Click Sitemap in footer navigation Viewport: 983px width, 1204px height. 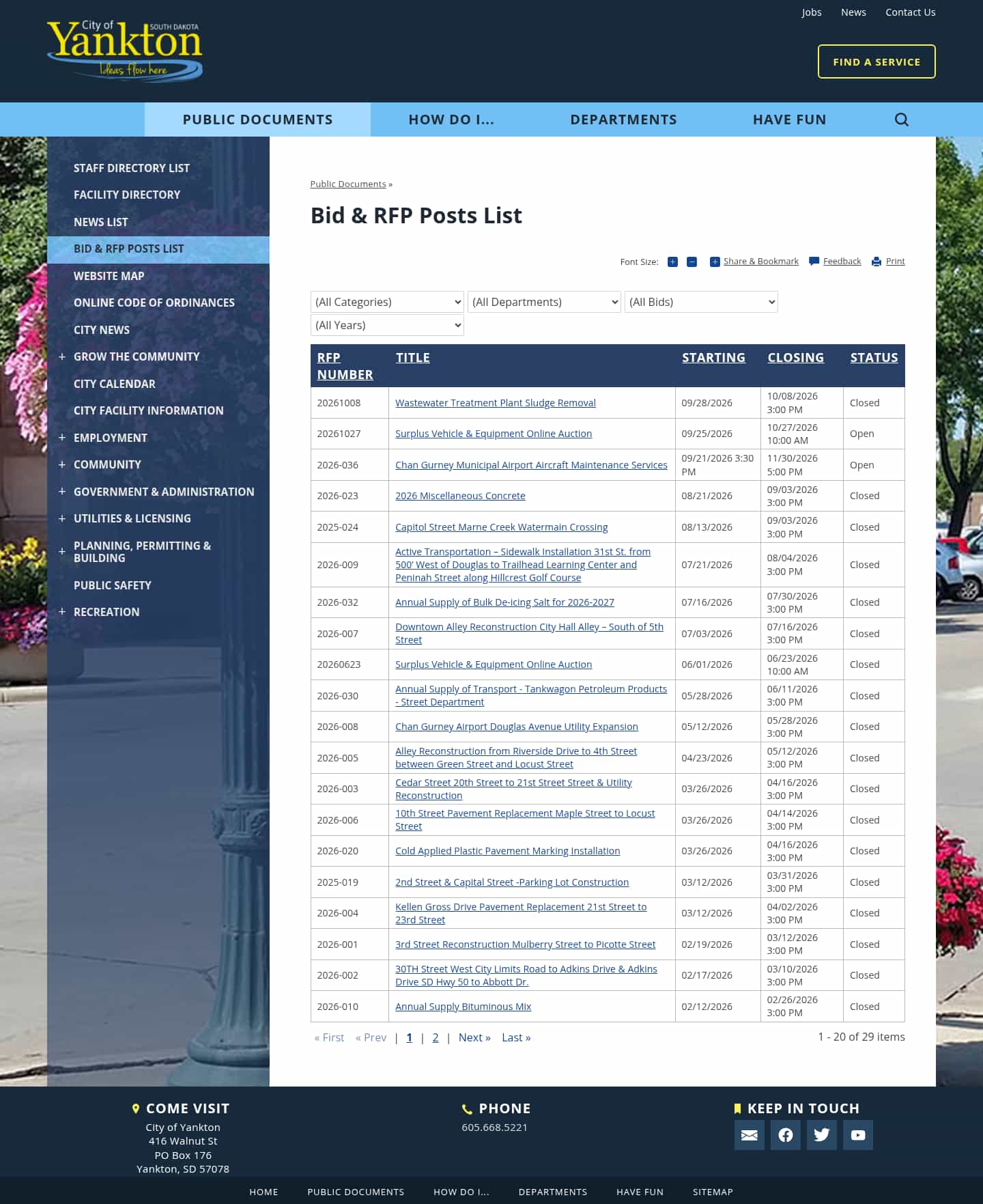[x=713, y=1192]
